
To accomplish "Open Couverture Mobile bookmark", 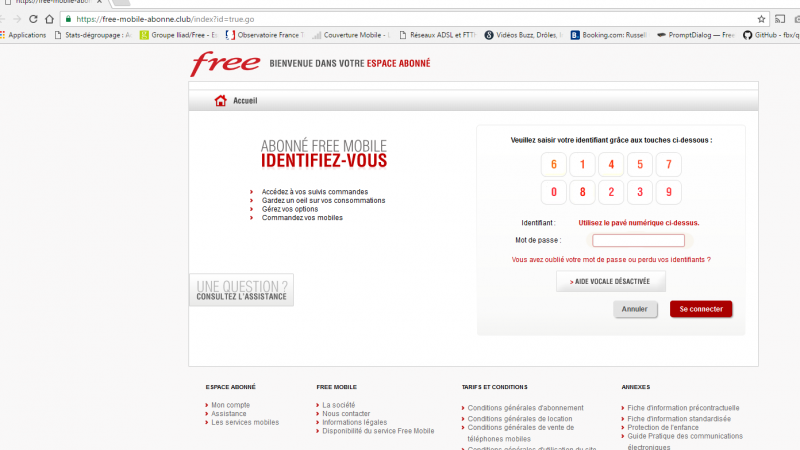I will [351, 35].
